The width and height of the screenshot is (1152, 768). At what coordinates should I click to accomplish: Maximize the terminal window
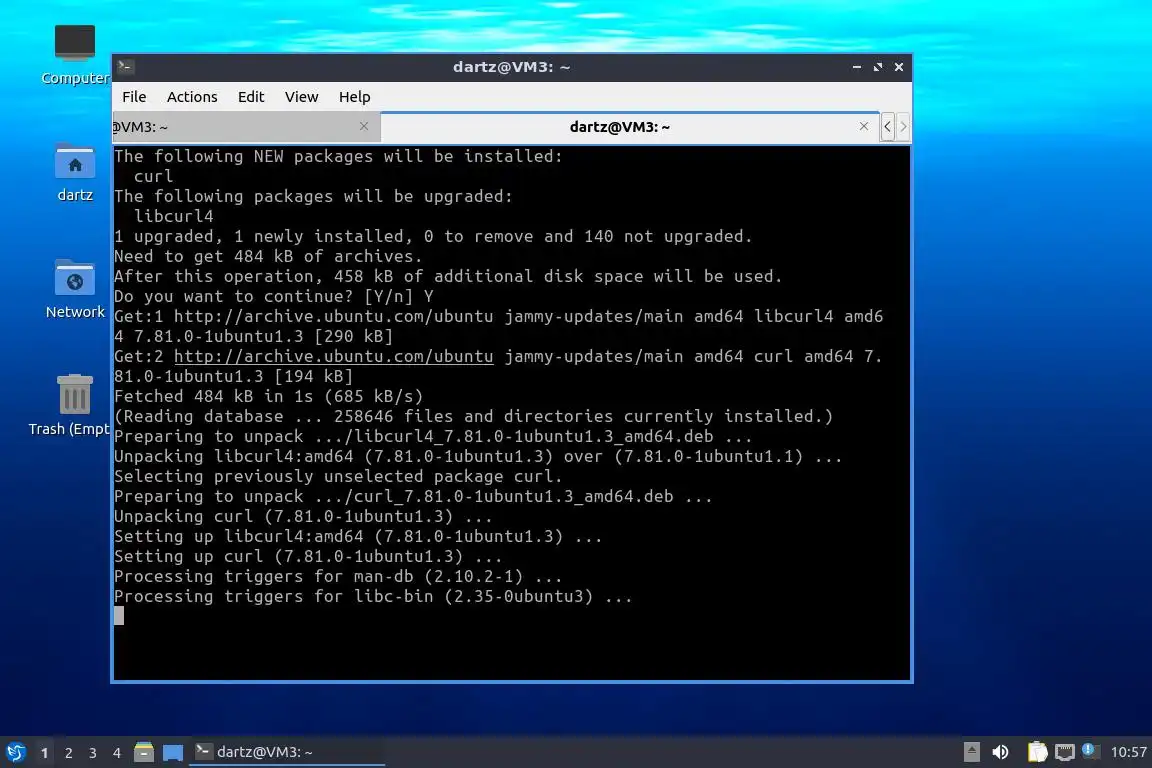(878, 67)
